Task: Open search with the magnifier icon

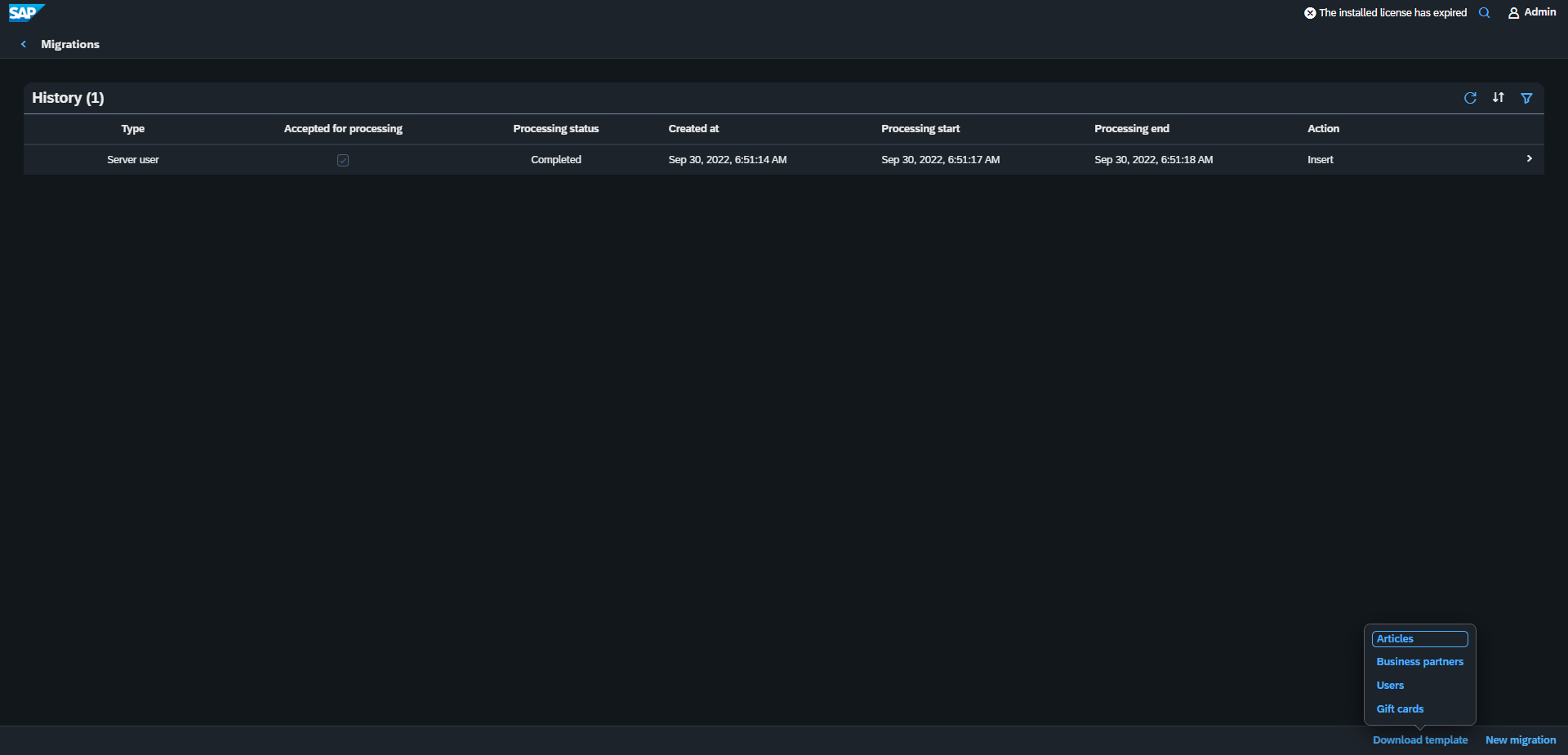Action: (1484, 13)
